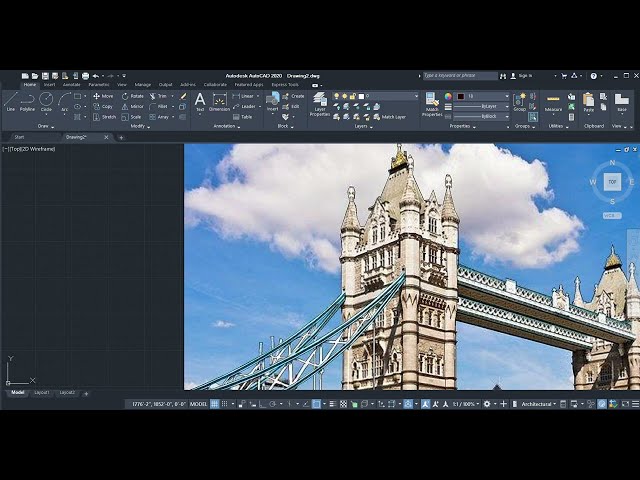Click the Trim tool

(158, 96)
